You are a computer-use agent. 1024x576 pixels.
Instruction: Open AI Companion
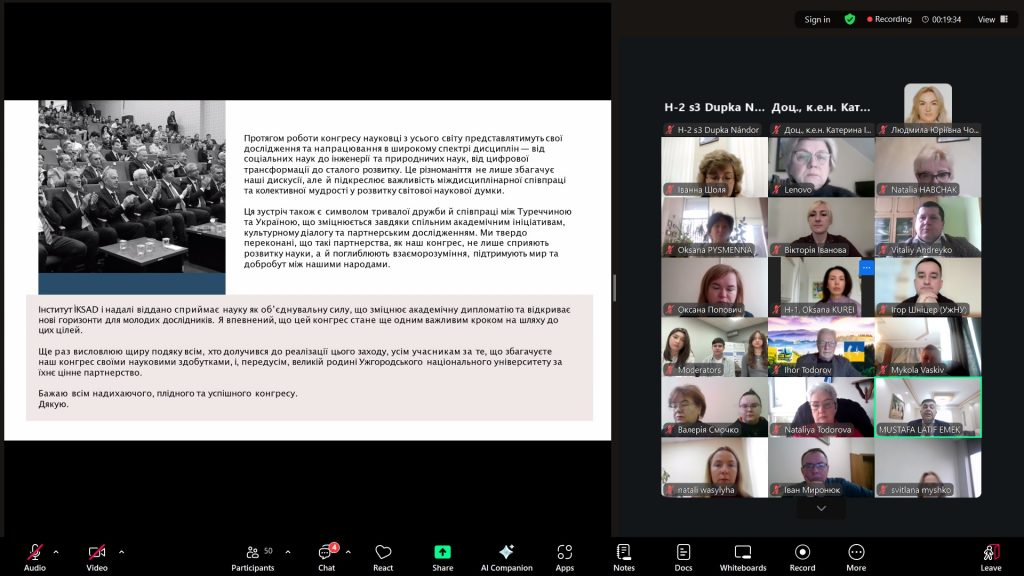[506, 556]
